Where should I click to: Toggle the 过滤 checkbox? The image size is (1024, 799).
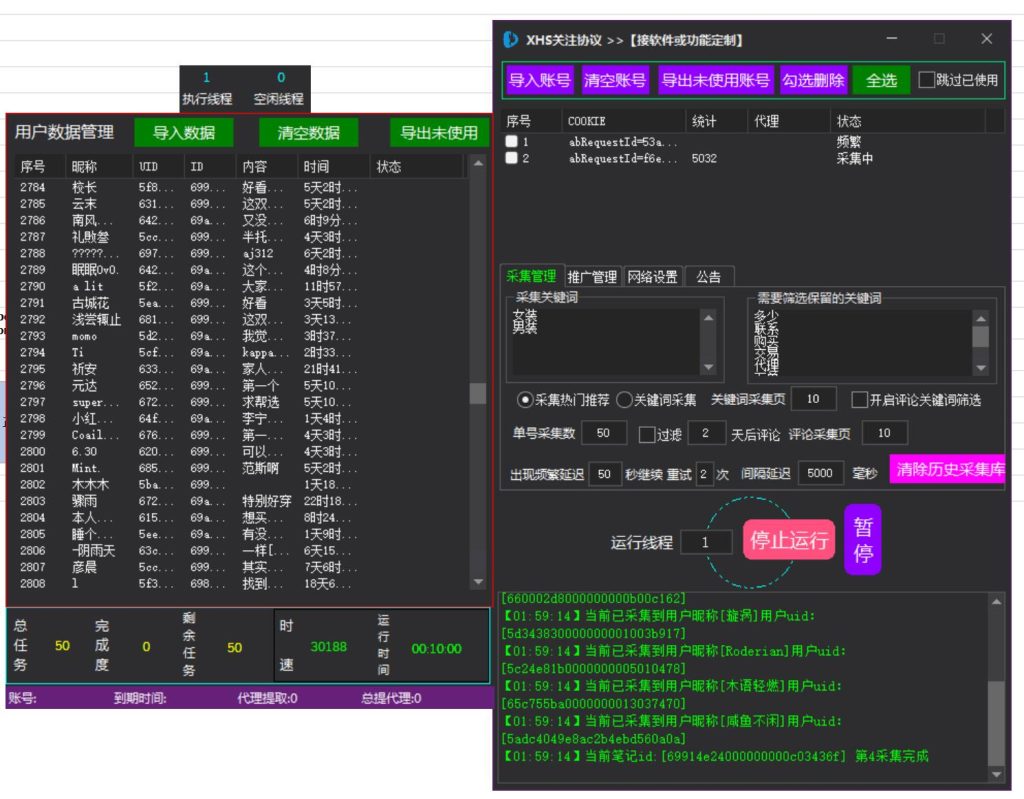(647, 434)
